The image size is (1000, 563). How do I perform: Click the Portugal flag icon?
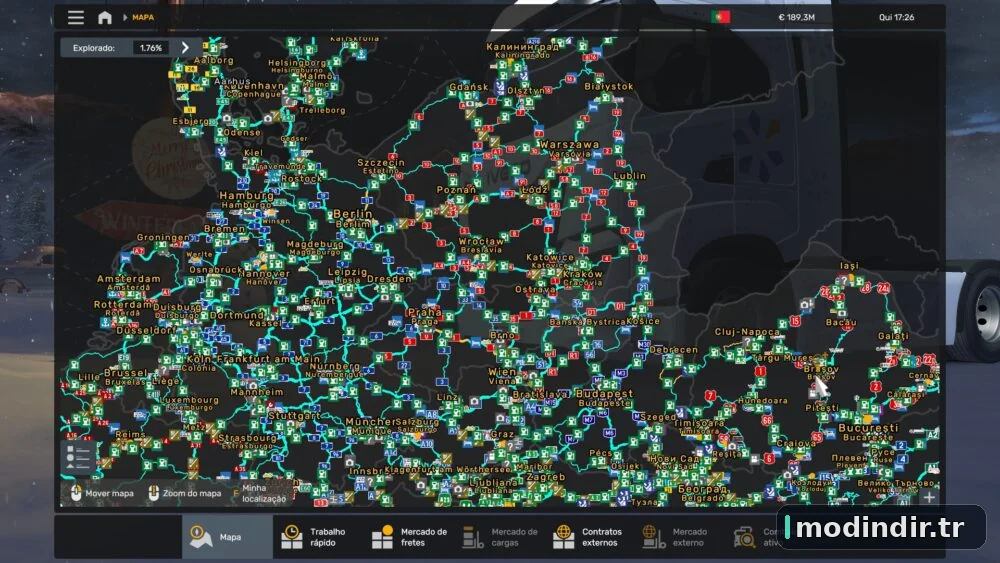click(721, 17)
